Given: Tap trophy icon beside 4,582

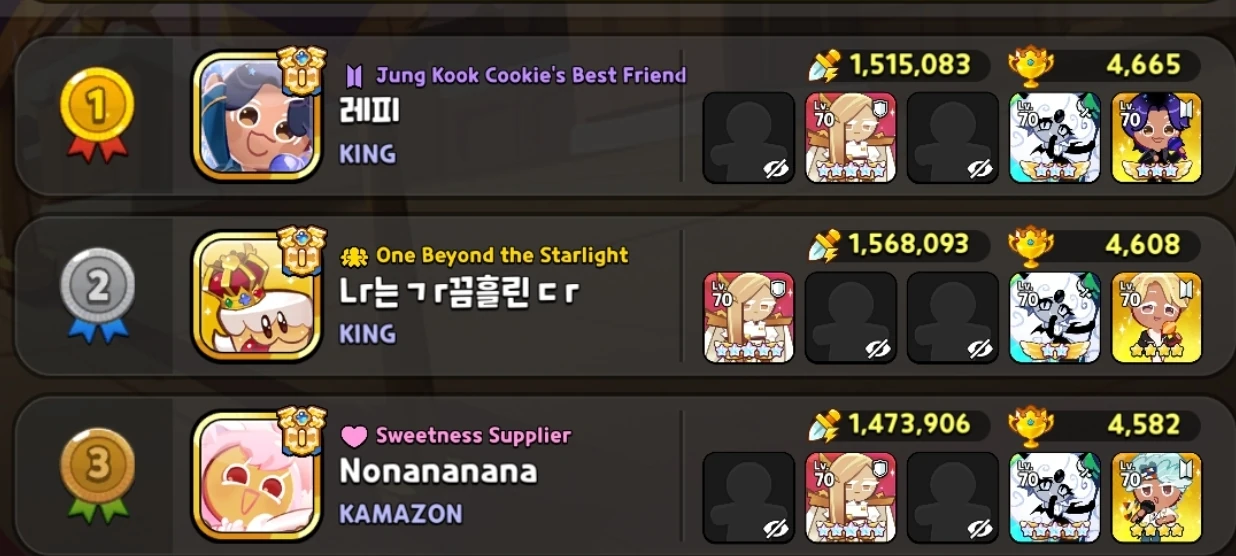Looking at the screenshot, I should coord(1026,425).
